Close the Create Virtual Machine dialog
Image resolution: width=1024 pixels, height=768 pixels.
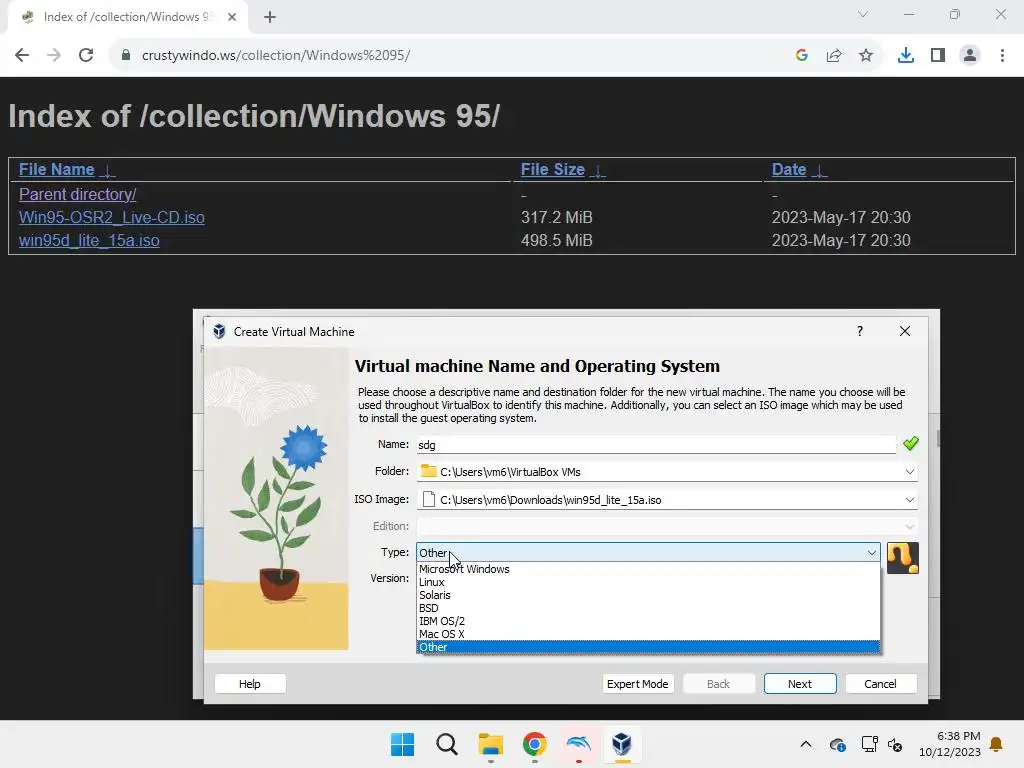[904, 331]
